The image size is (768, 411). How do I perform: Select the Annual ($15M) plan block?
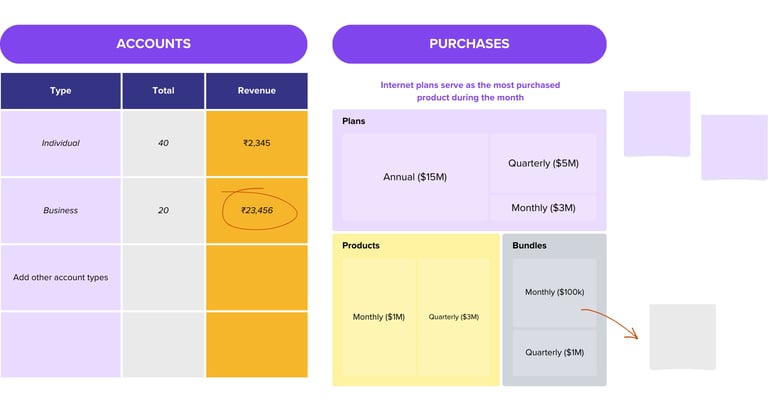pyautogui.click(x=414, y=177)
